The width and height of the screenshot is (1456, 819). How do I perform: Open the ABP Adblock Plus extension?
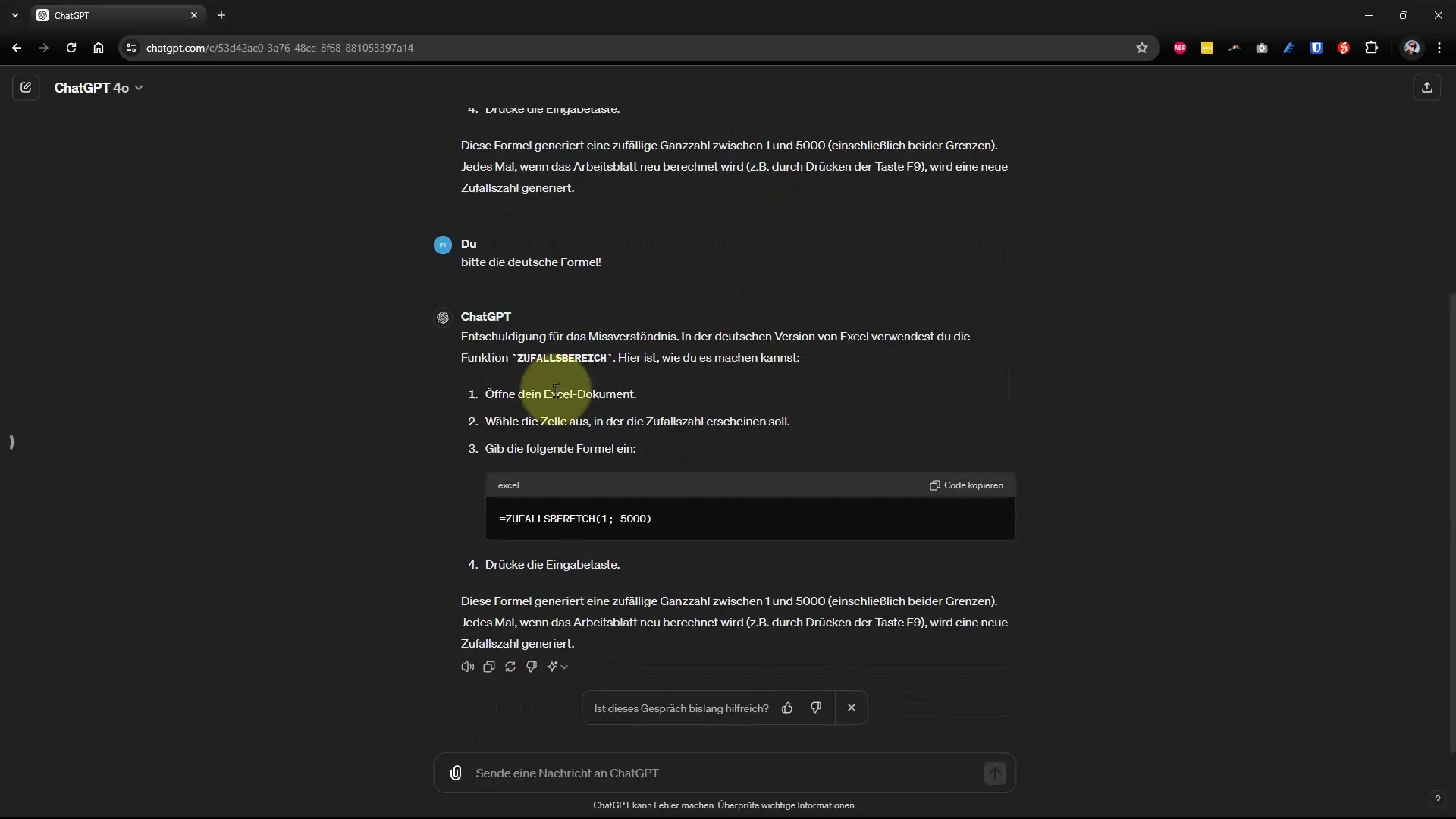coord(1180,48)
